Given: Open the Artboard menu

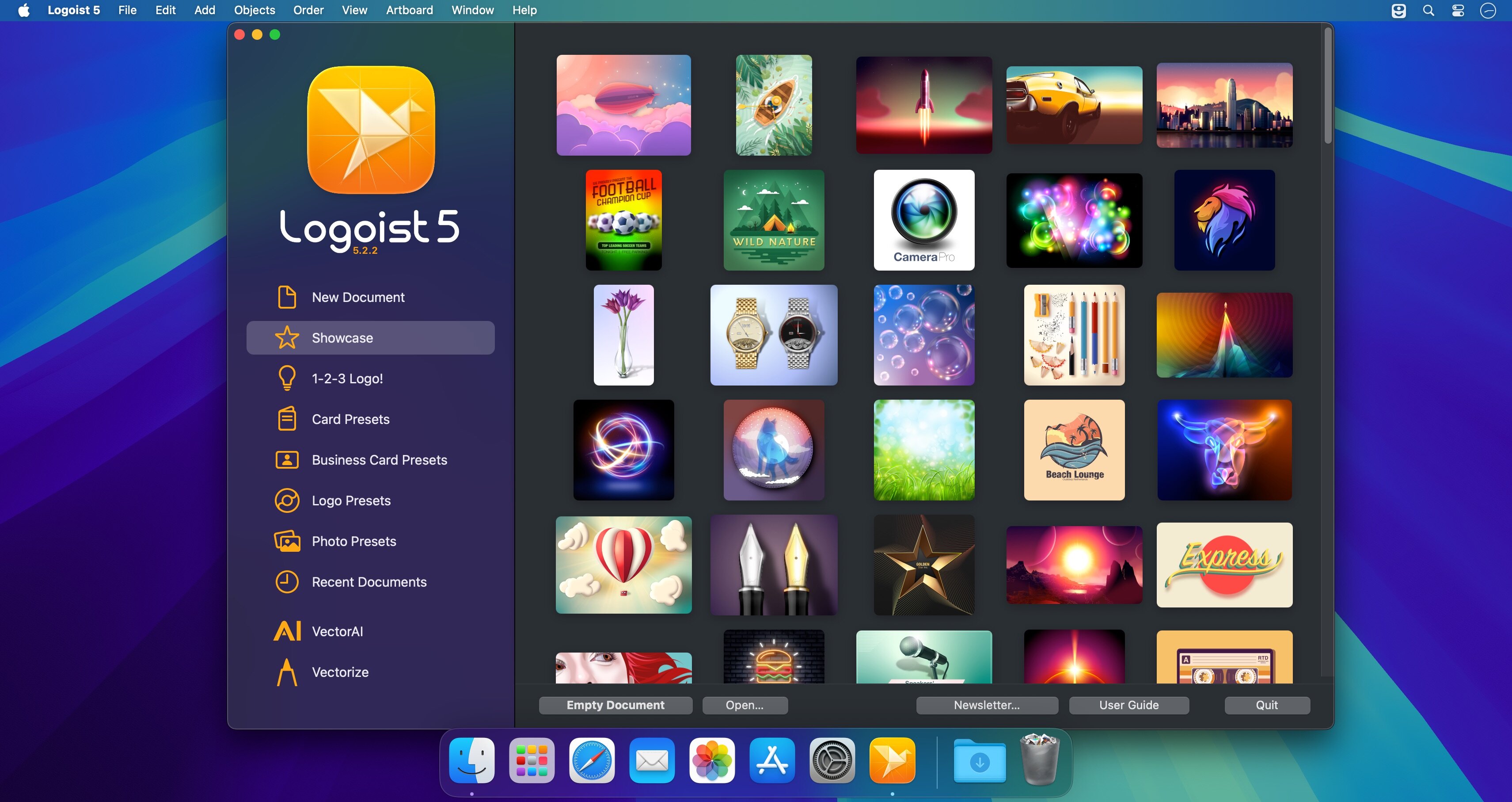Looking at the screenshot, I should coord(409,10).
